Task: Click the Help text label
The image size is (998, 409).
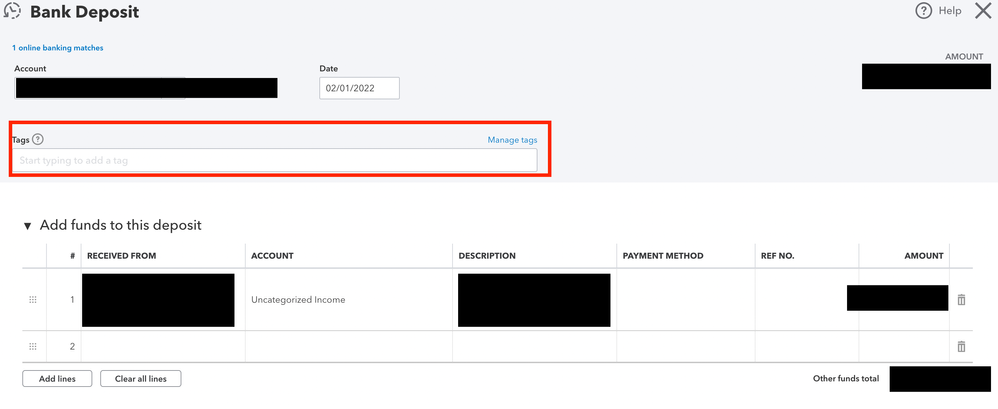Action: 950,11
